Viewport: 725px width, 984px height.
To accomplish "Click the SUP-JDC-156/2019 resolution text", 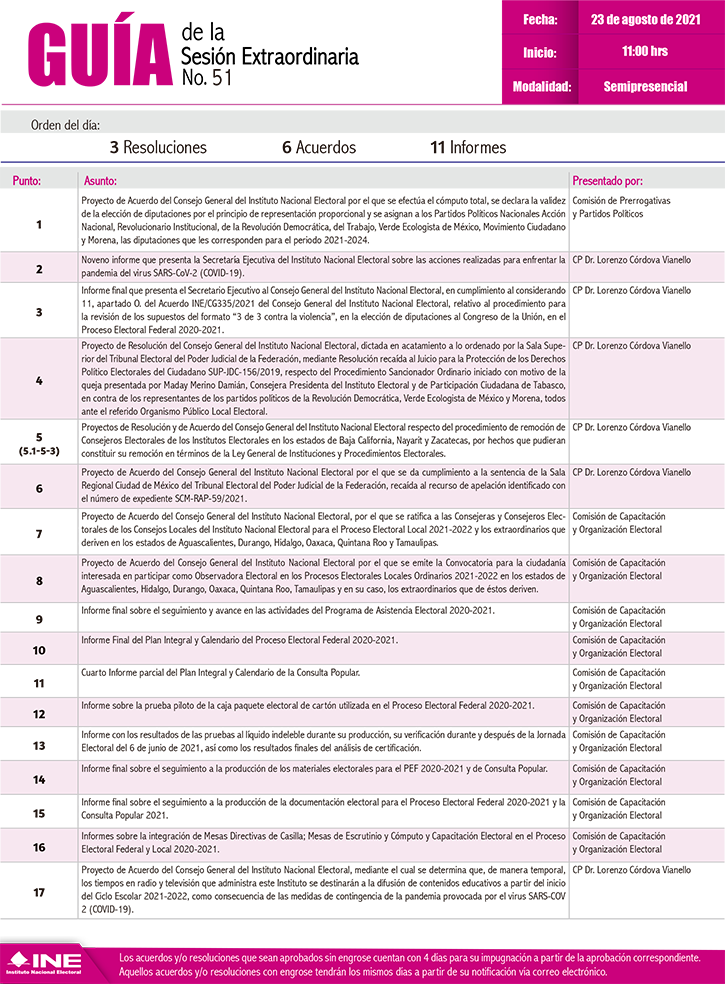I will (x=323, y=378).
